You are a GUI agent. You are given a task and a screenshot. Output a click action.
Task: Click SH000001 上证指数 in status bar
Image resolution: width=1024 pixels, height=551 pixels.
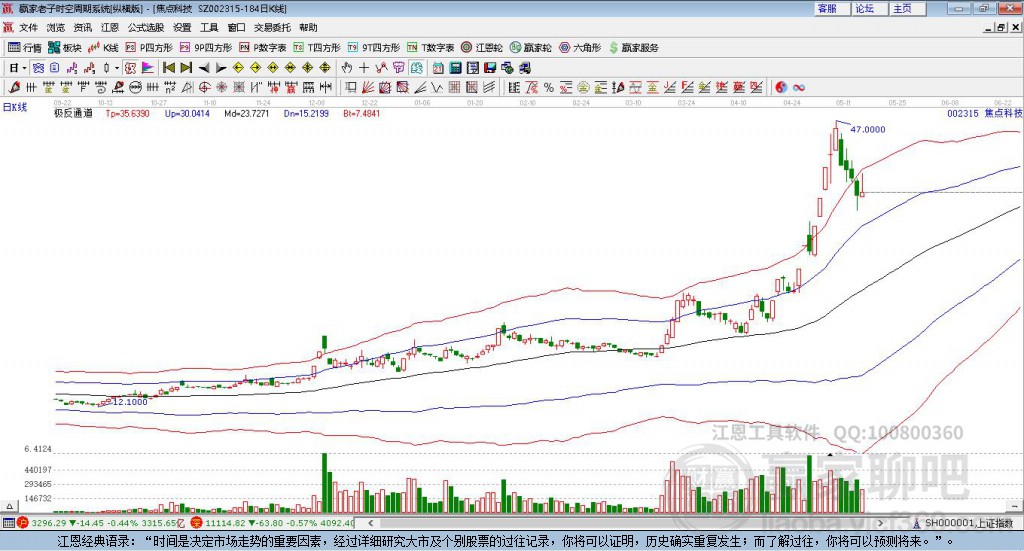click(x=968, y=523)
